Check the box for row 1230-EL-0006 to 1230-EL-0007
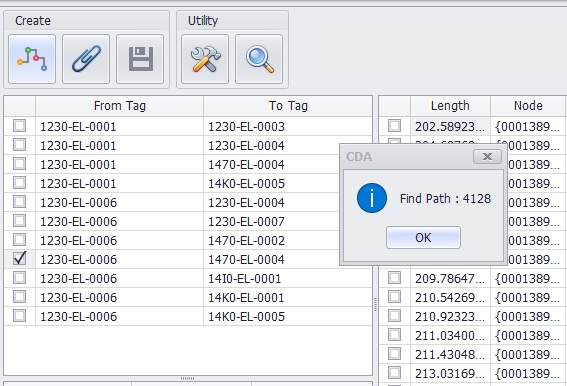567x386 pixels. tap(20, 221)
